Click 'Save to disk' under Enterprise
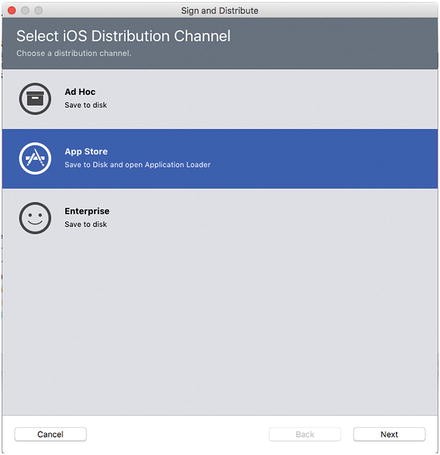Image resolution: width=440 pixels, height=455 pixels. 86,224
